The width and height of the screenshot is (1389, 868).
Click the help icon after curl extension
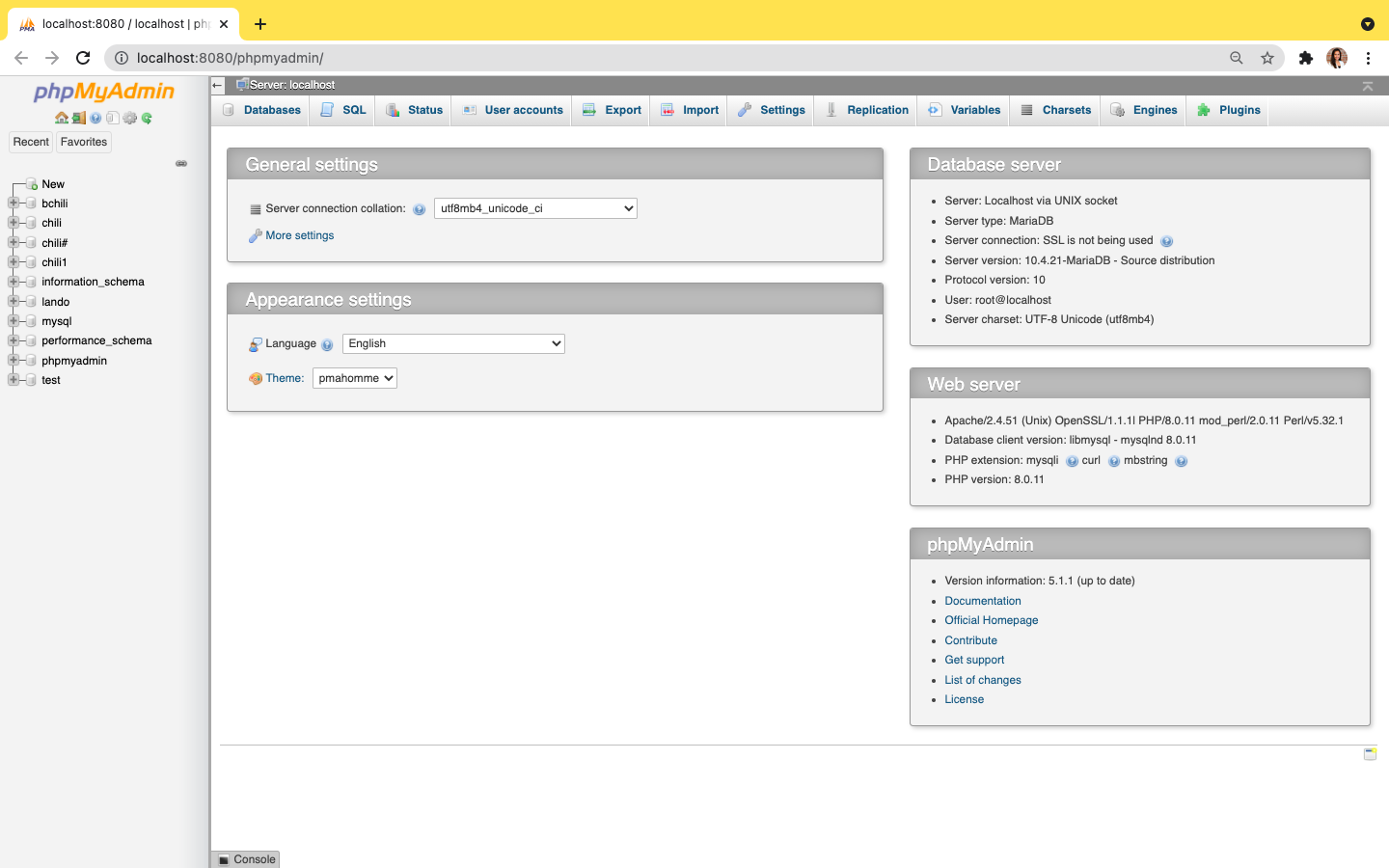tap(1114, 461)
